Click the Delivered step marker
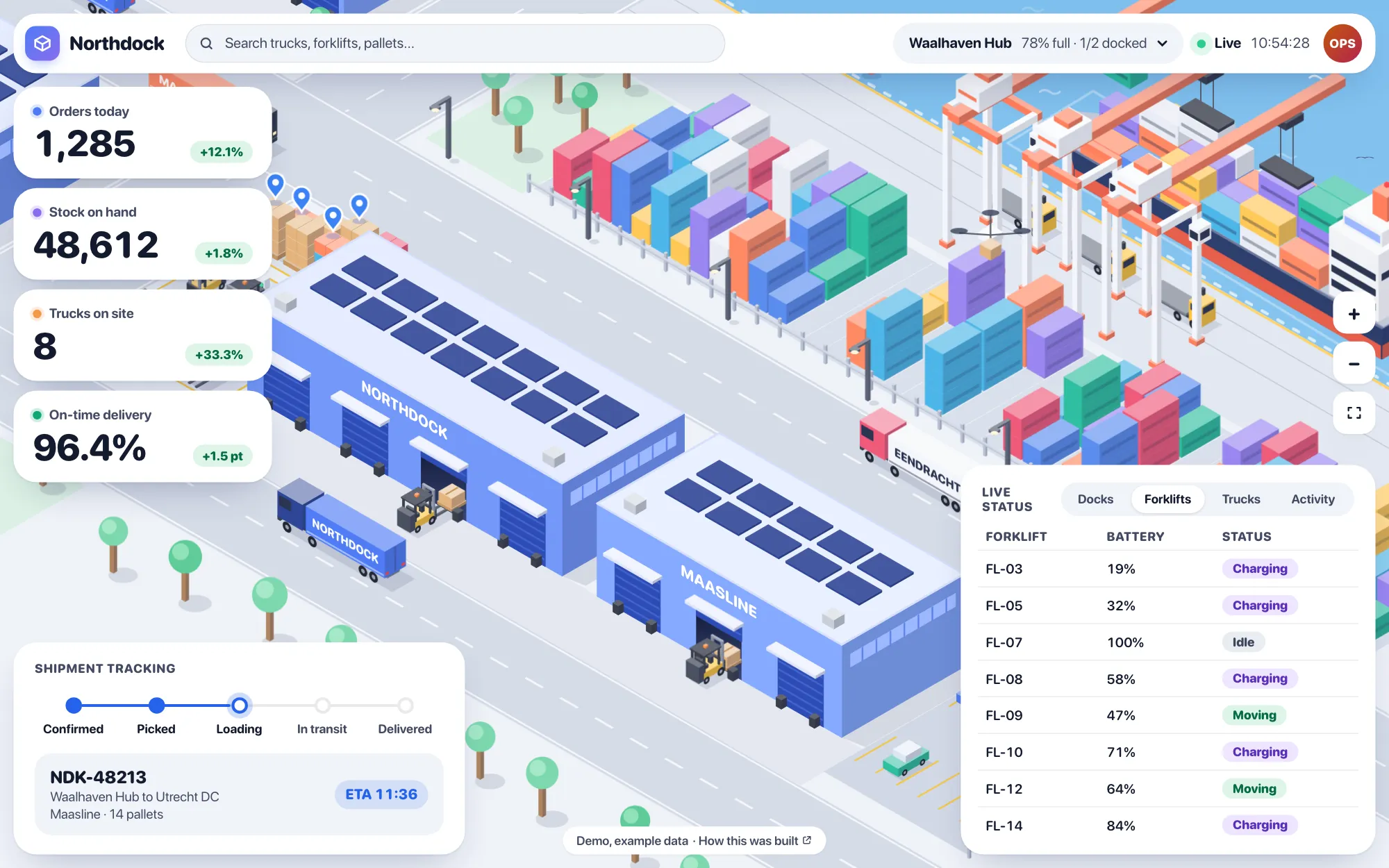1389x868 pixels. tap(405, 706)
